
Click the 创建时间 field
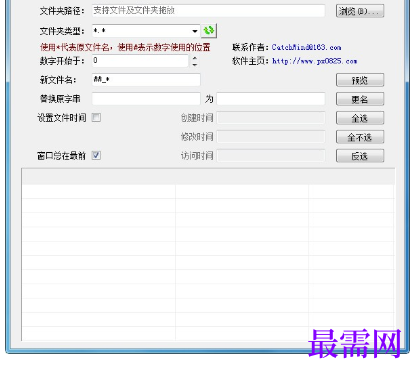tap(271, 118)
